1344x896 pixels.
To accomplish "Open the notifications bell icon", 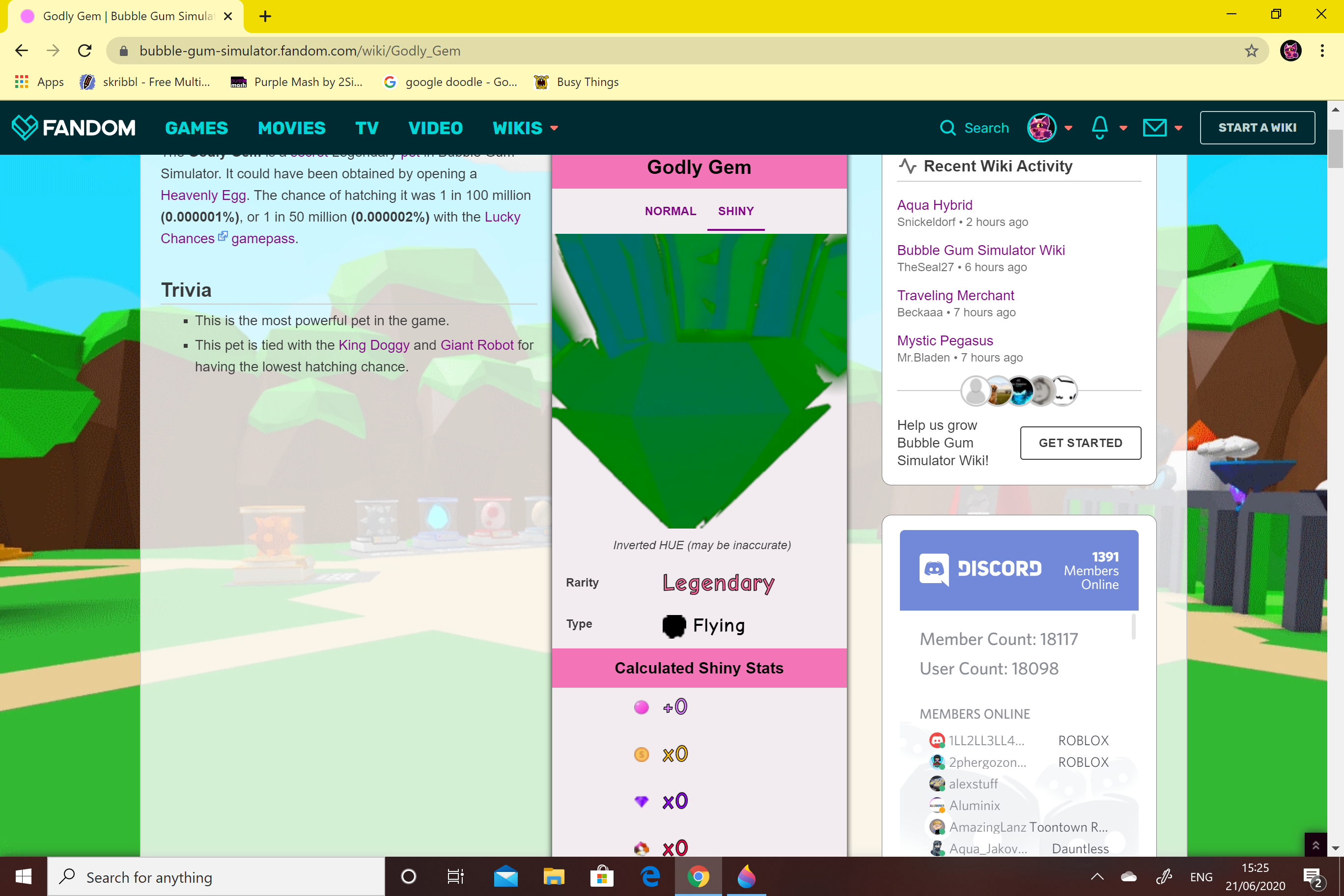I will pos(1099,127).
